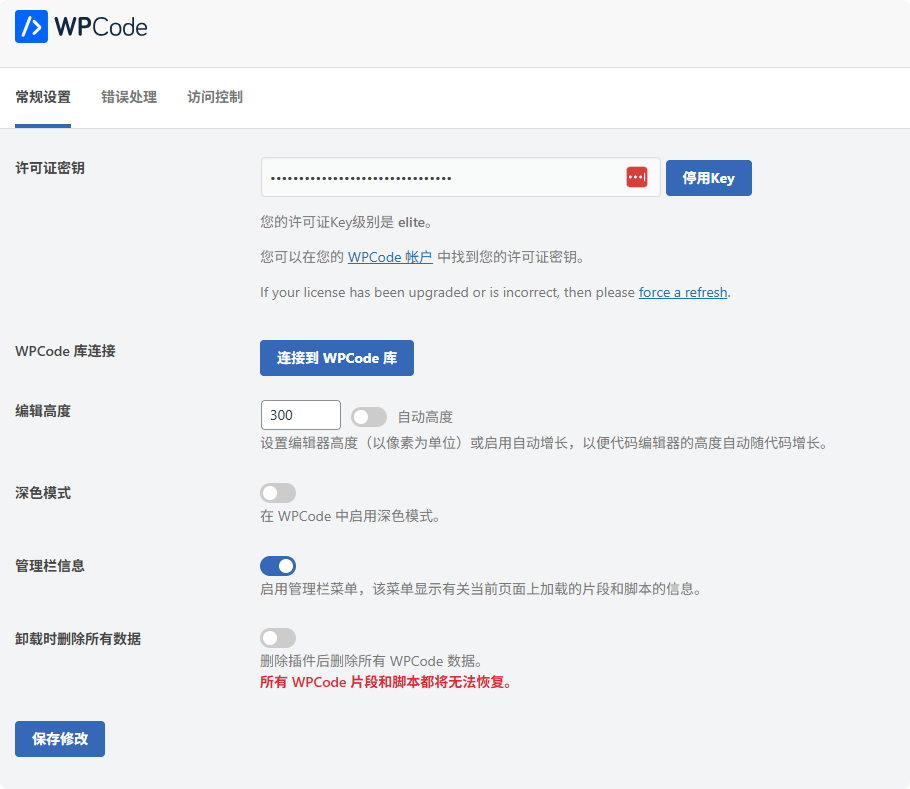Click the editor height field showing 300
The width and height of the screenshot is (910, 789).
pos(301,415)
